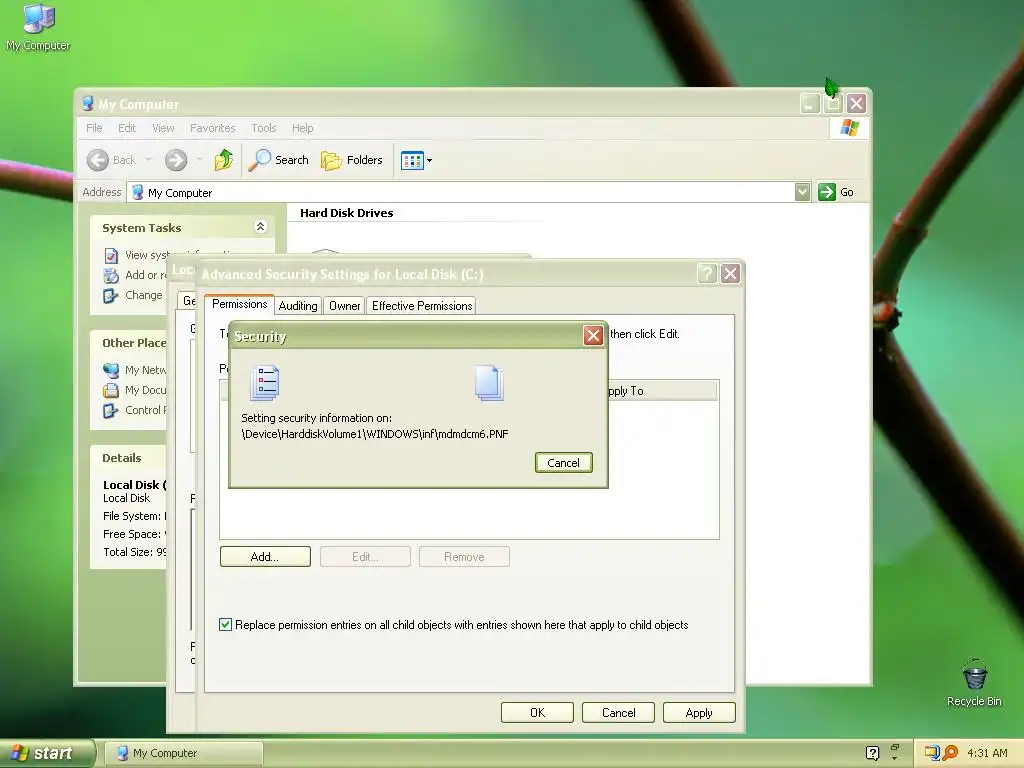Click the green Go arrow button
The image size is (1024, 768).
827,192
